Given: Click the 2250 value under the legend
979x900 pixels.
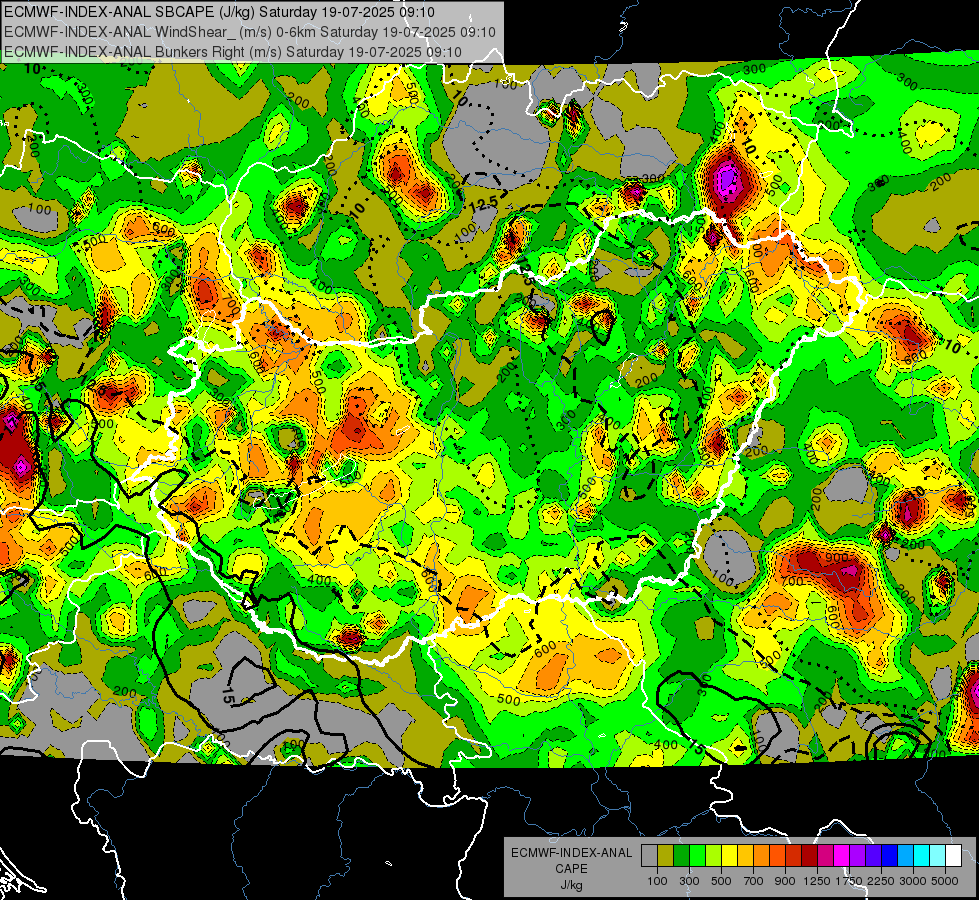Looking at the screenshot, I should [x=881, y=881].
